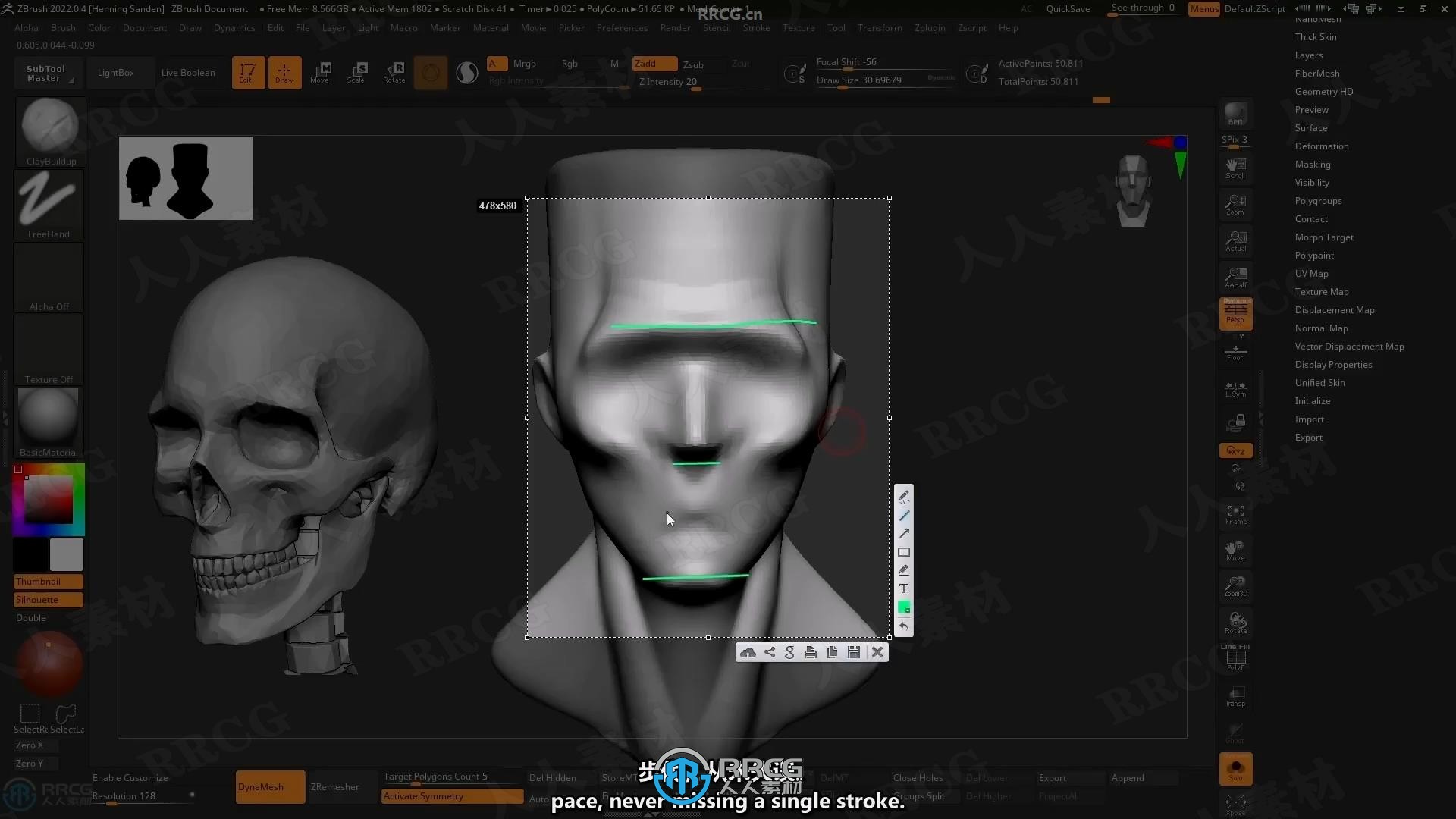The image size is (1456, 819).
Task: Open the Material menu
Action: [x=491, y=28]
